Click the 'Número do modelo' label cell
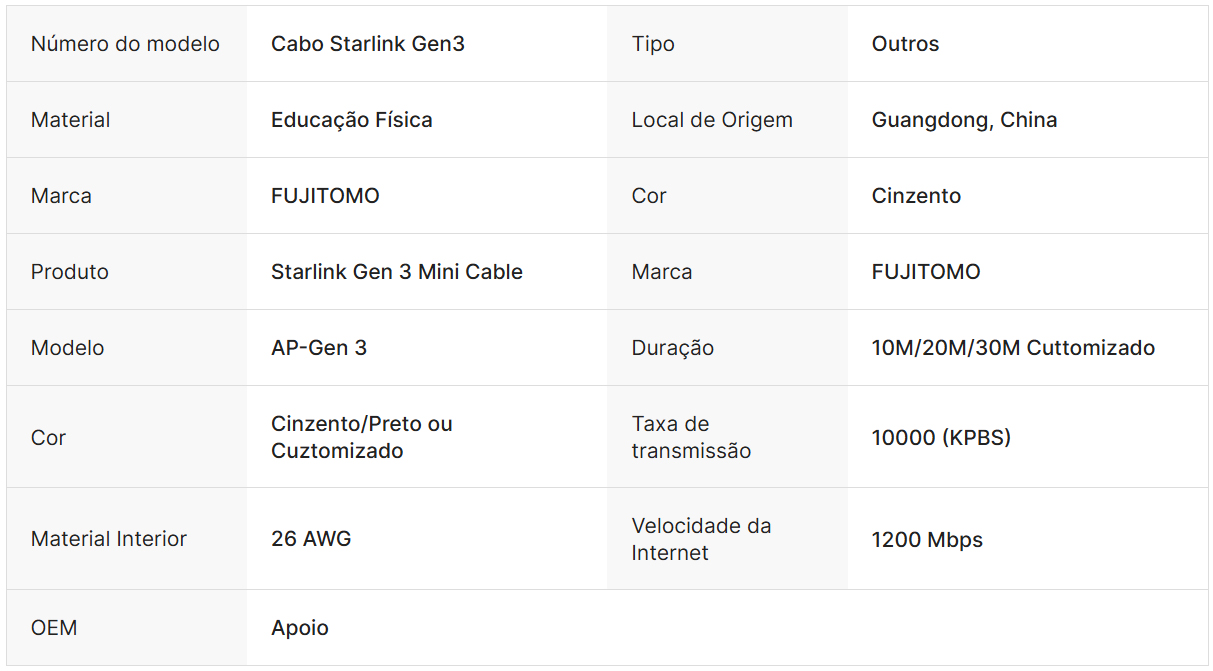Image resolution: width=1213 pixels, height=671 pixels. point(125,44)
